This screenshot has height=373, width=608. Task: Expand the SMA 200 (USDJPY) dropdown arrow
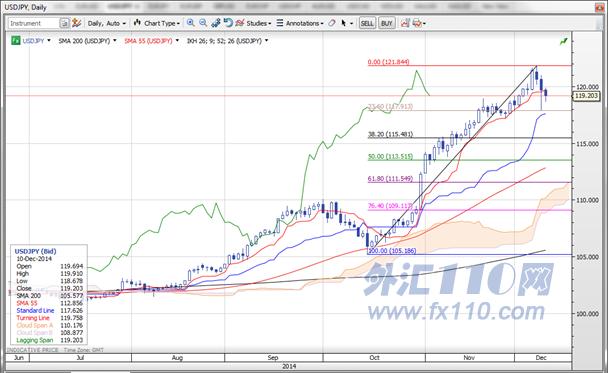[x=114, y=40]
